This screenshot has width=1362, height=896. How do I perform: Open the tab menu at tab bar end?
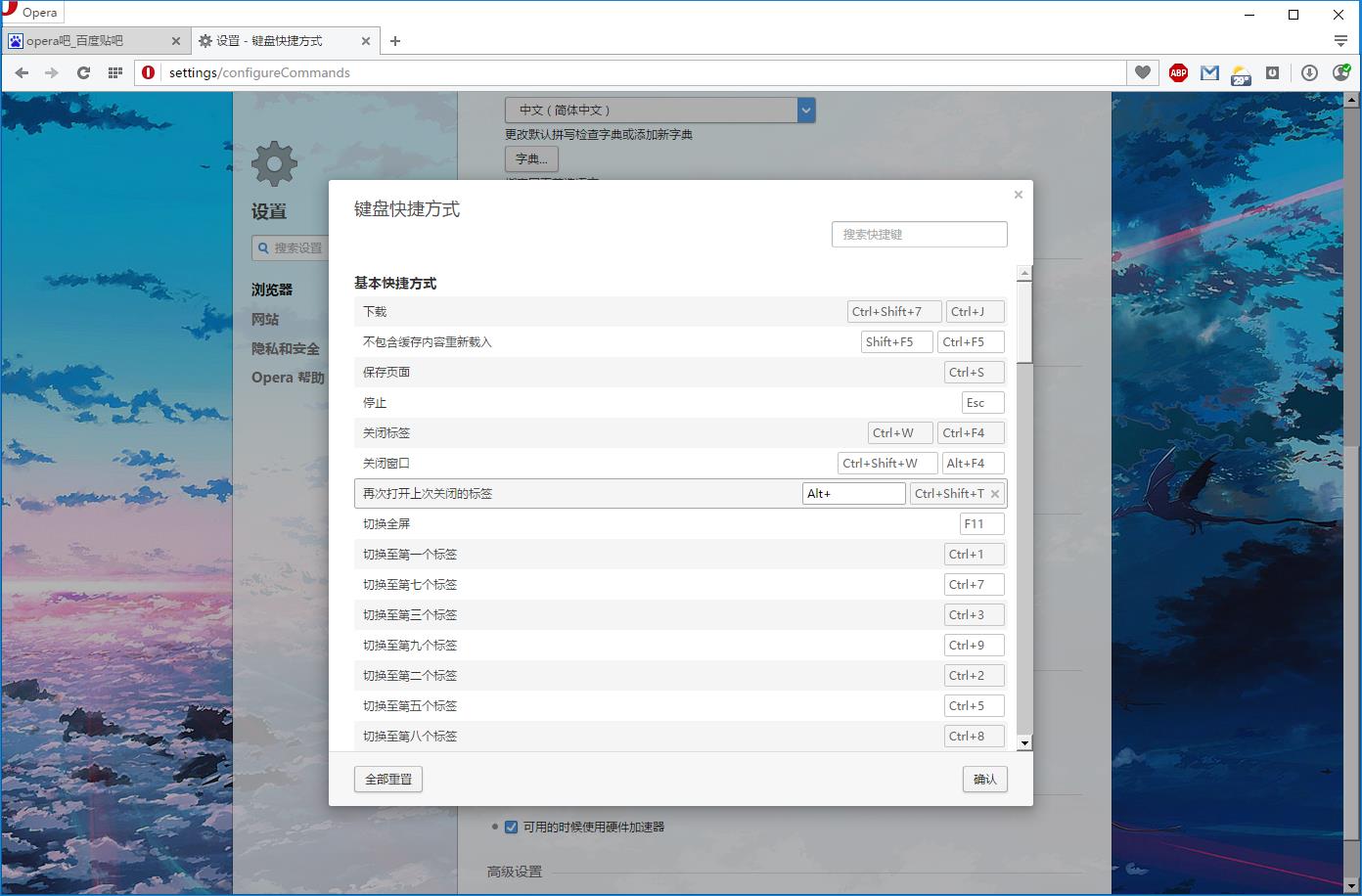pyautogui.click(x=1340, y=41)
